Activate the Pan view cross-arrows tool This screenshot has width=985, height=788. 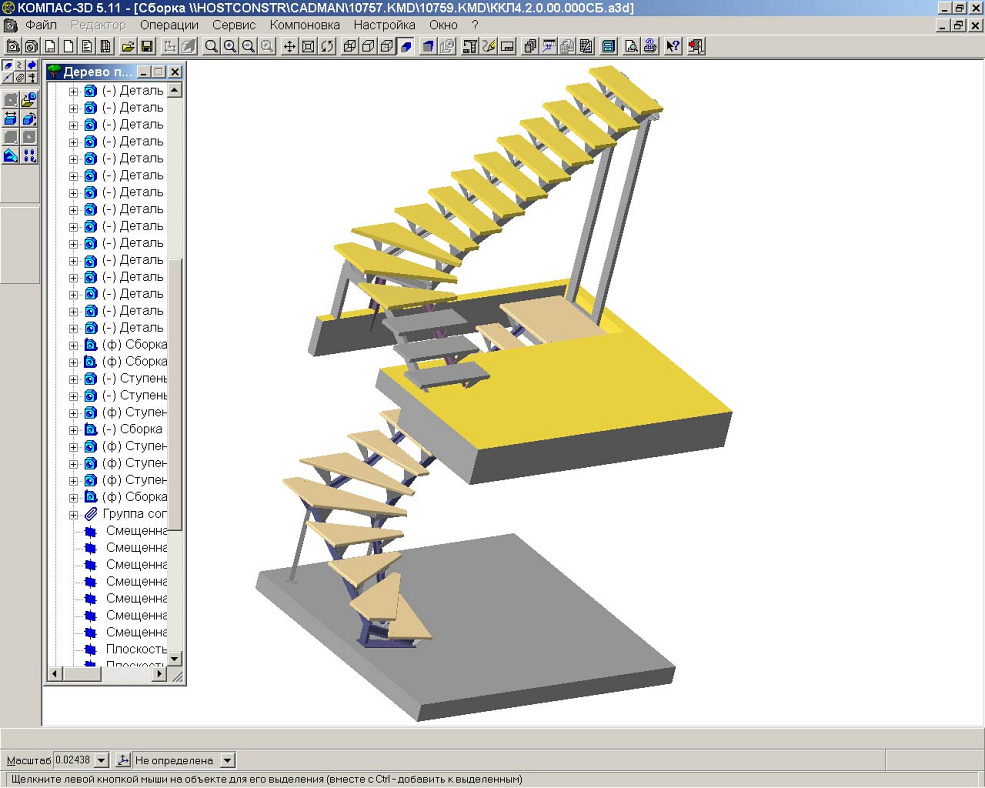tap(290, 46)
